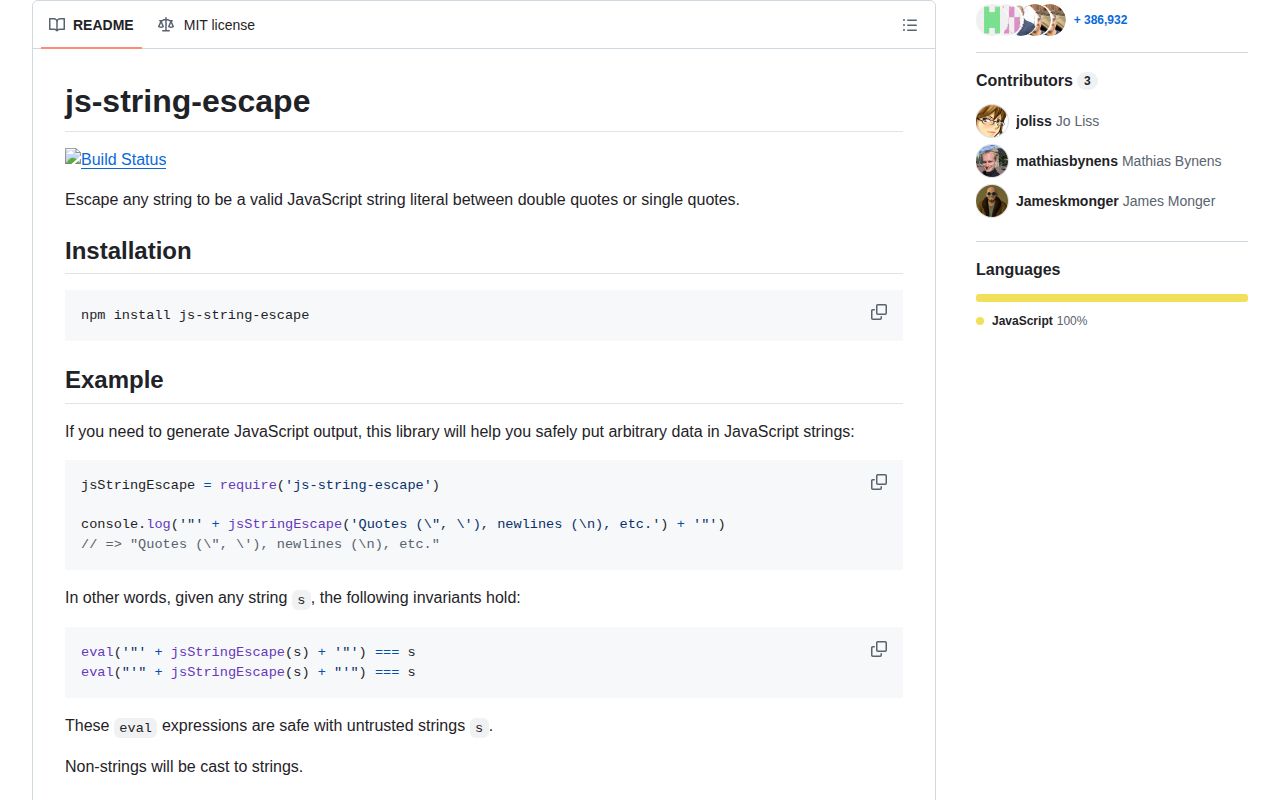Switch to the MIT license tab

tap(206, 25)
